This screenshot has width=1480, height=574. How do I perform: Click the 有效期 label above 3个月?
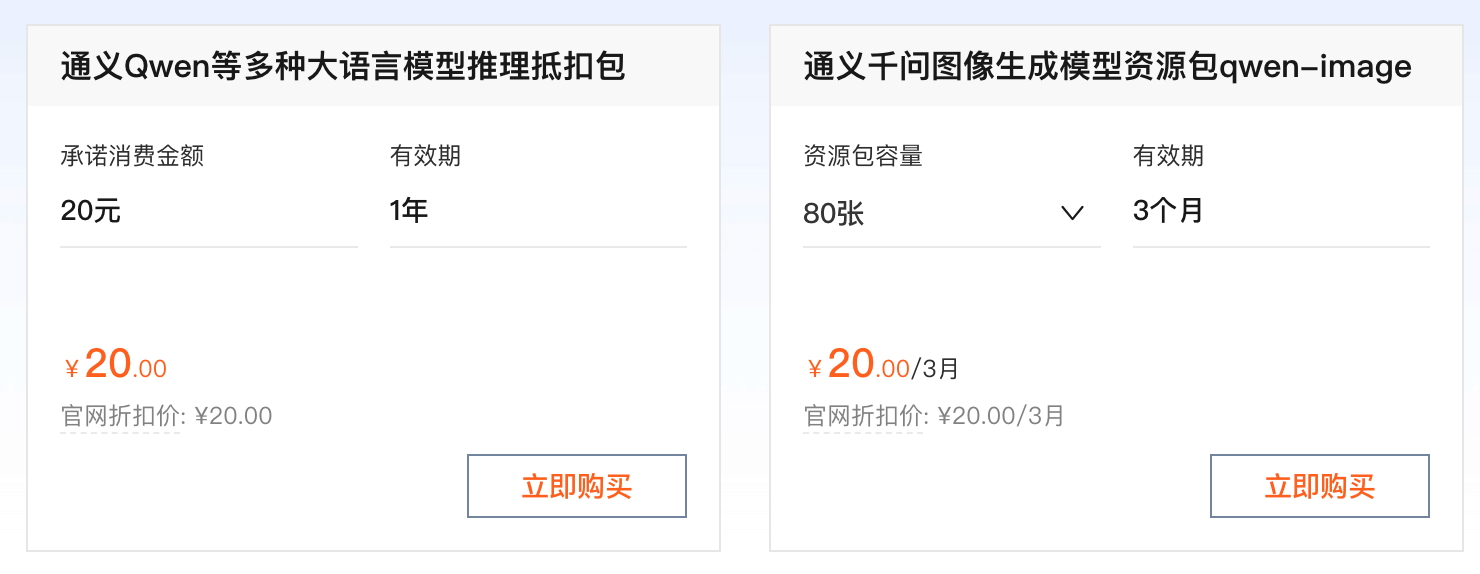1168,156
